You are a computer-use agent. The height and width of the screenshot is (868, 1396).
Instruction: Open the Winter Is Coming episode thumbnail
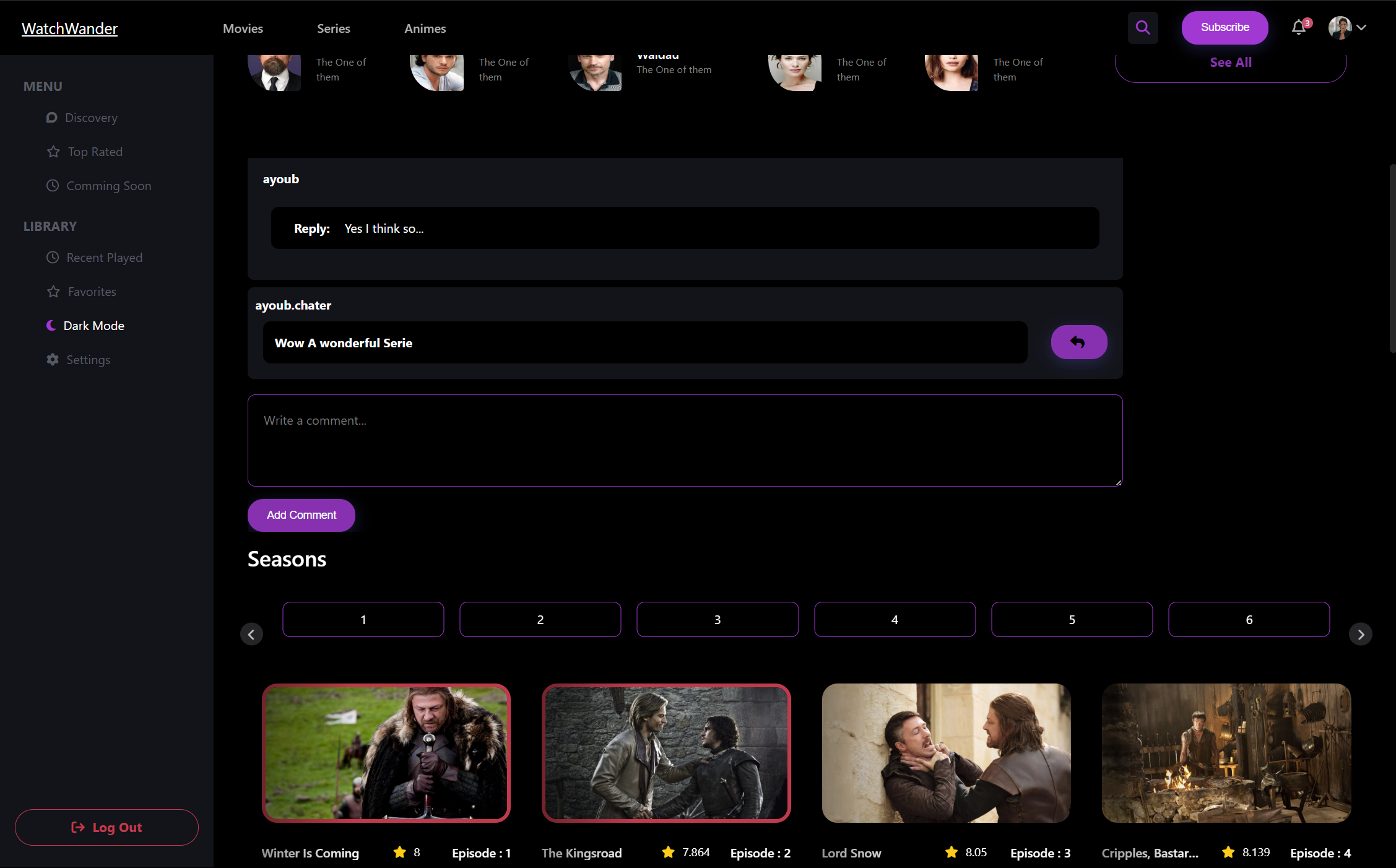click(386, 753)
